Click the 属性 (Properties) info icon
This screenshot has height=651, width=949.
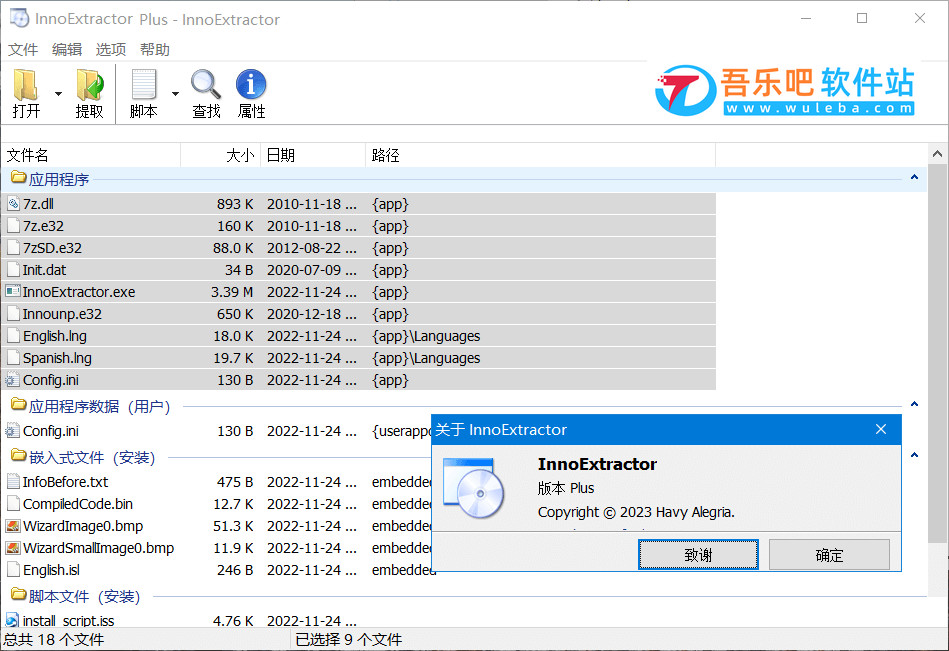point(251,84)
